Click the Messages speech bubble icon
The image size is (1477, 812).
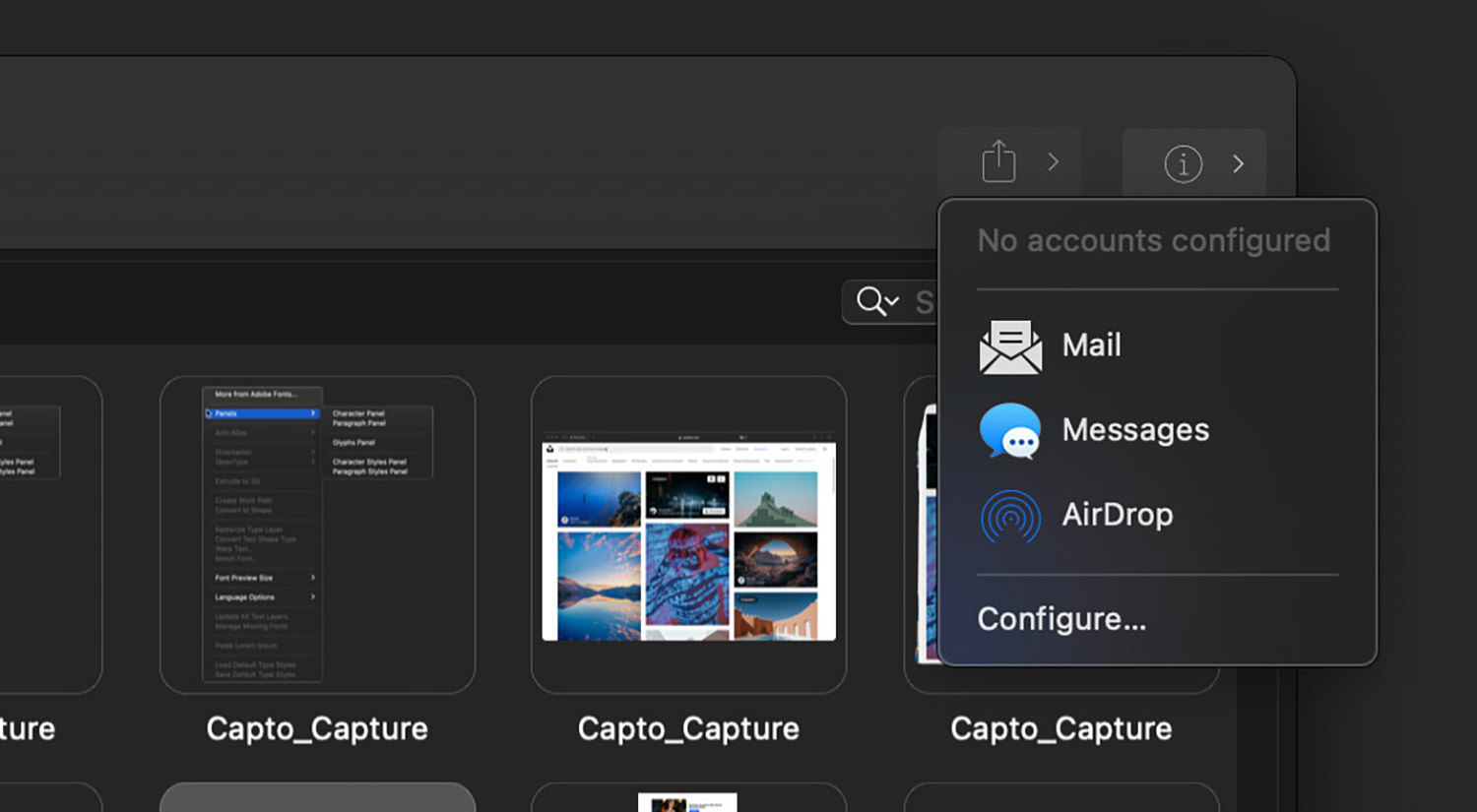(1010, 431)
